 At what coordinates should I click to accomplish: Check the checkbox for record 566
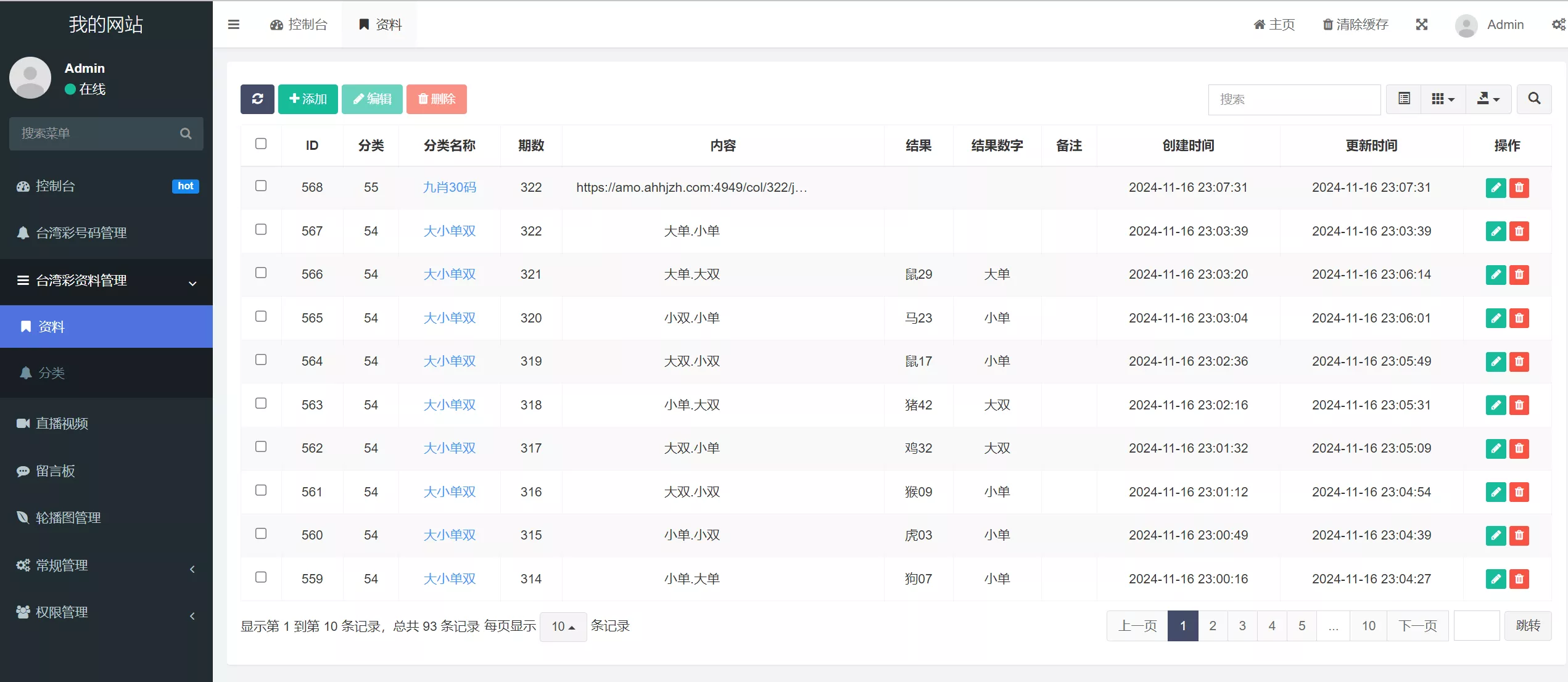261,273
